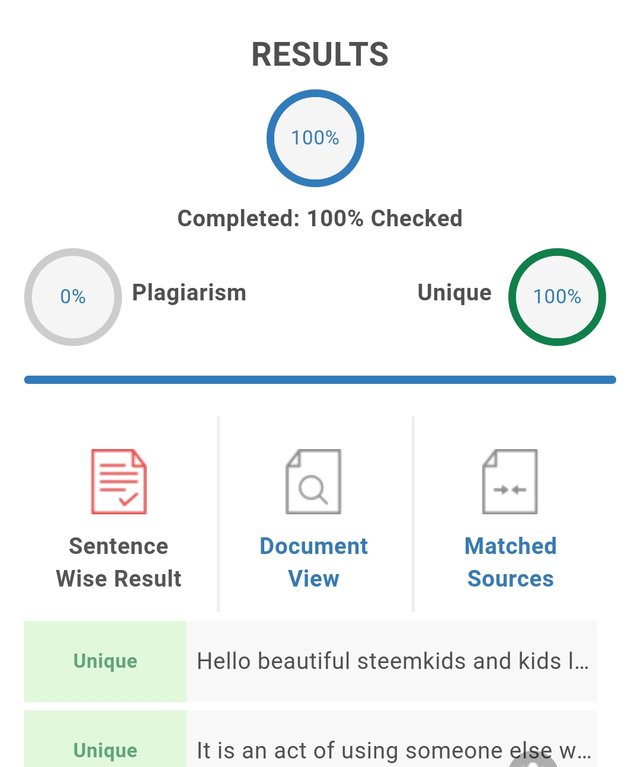Click the grey 0% plagiarism circle
640x767 pixels.
click(x=73, y=296)
